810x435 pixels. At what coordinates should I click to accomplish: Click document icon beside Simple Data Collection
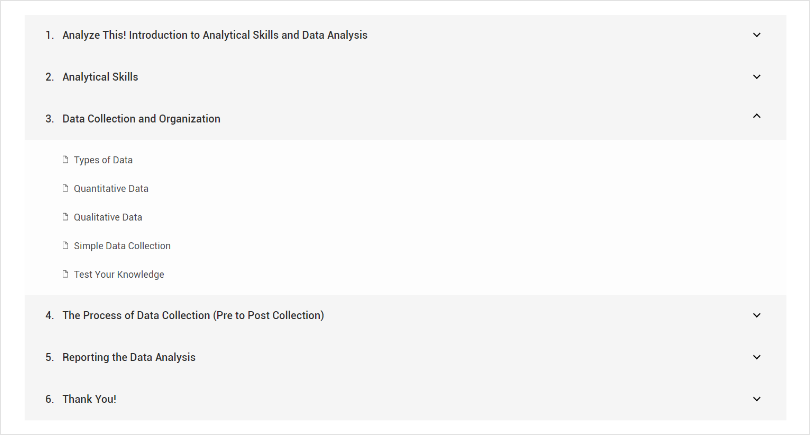pos(66,246)
